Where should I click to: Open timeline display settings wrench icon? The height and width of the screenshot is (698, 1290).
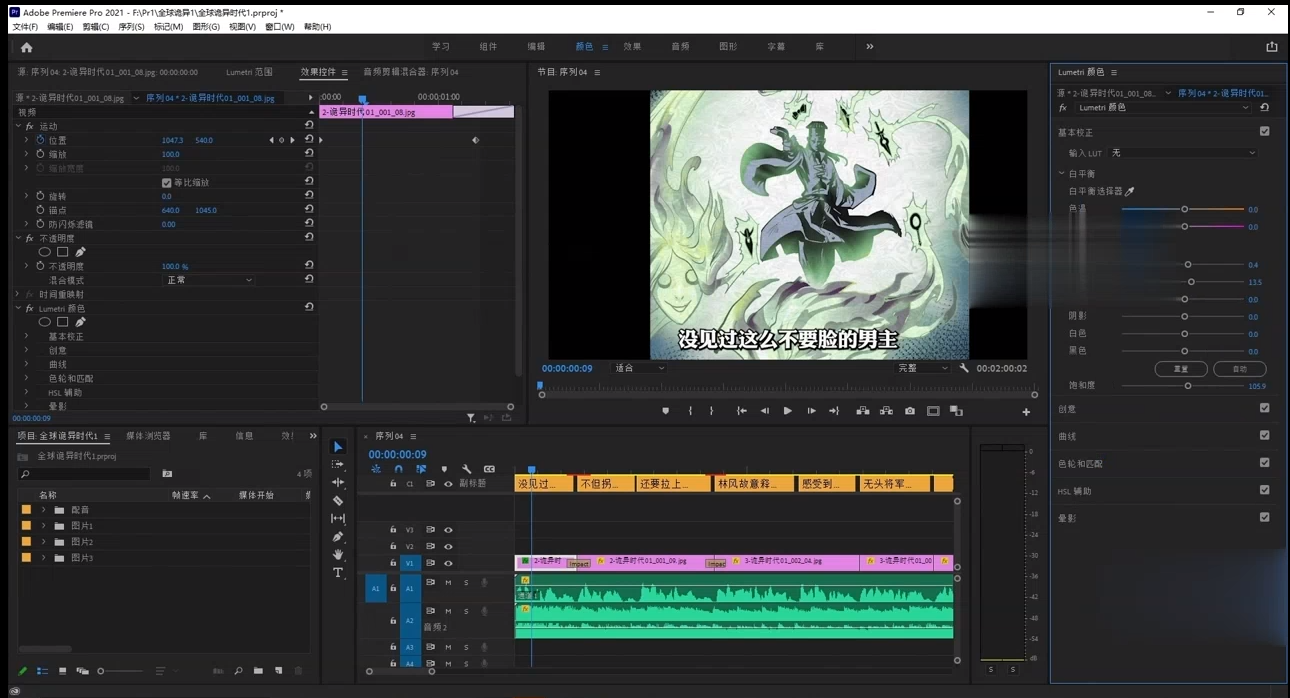(466, 469)
